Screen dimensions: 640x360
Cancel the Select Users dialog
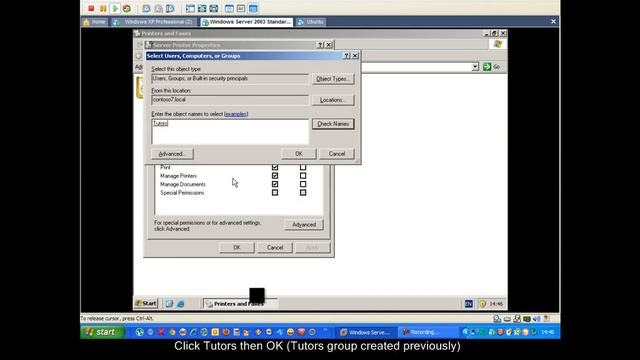pos(337,154)
